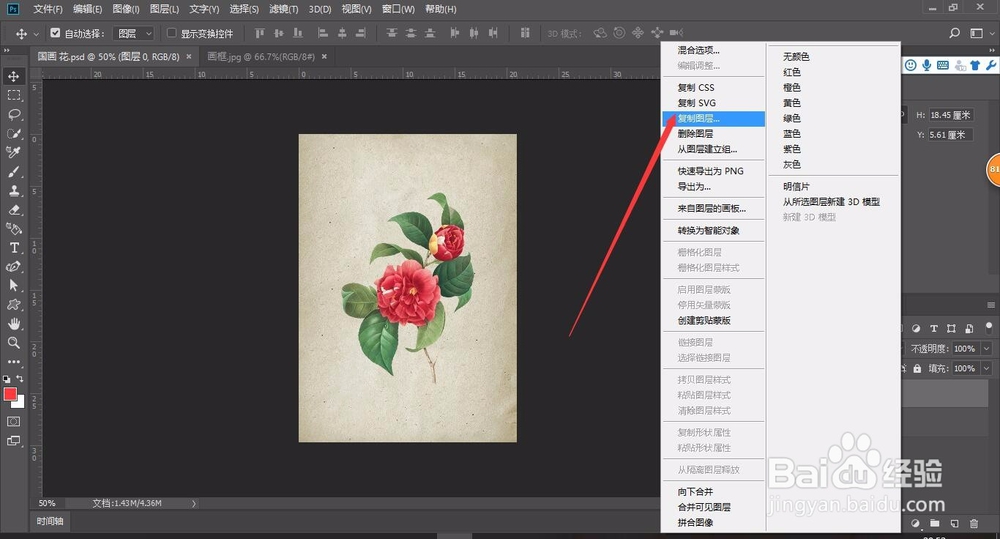Select the Paint Bucket tool

tap(13, 228)
